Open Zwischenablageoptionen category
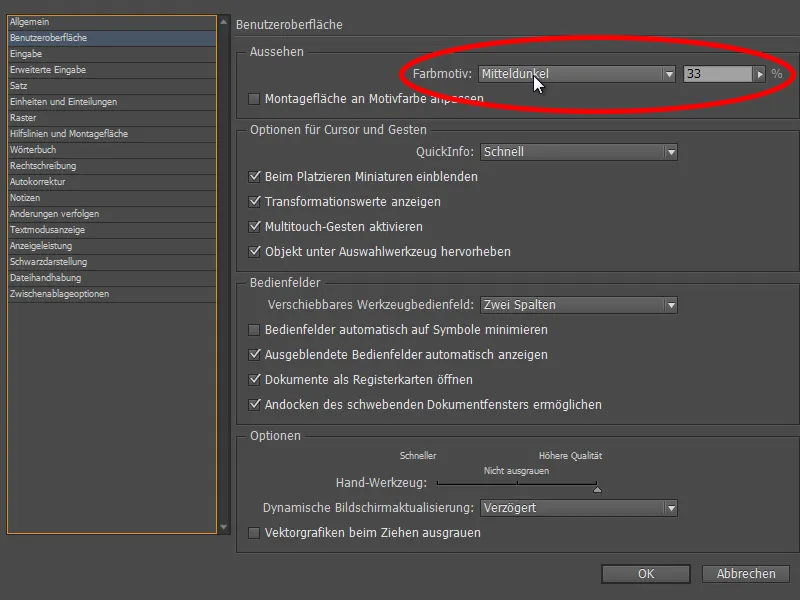This screenshot has height=600, width=800. click(112, 294)
